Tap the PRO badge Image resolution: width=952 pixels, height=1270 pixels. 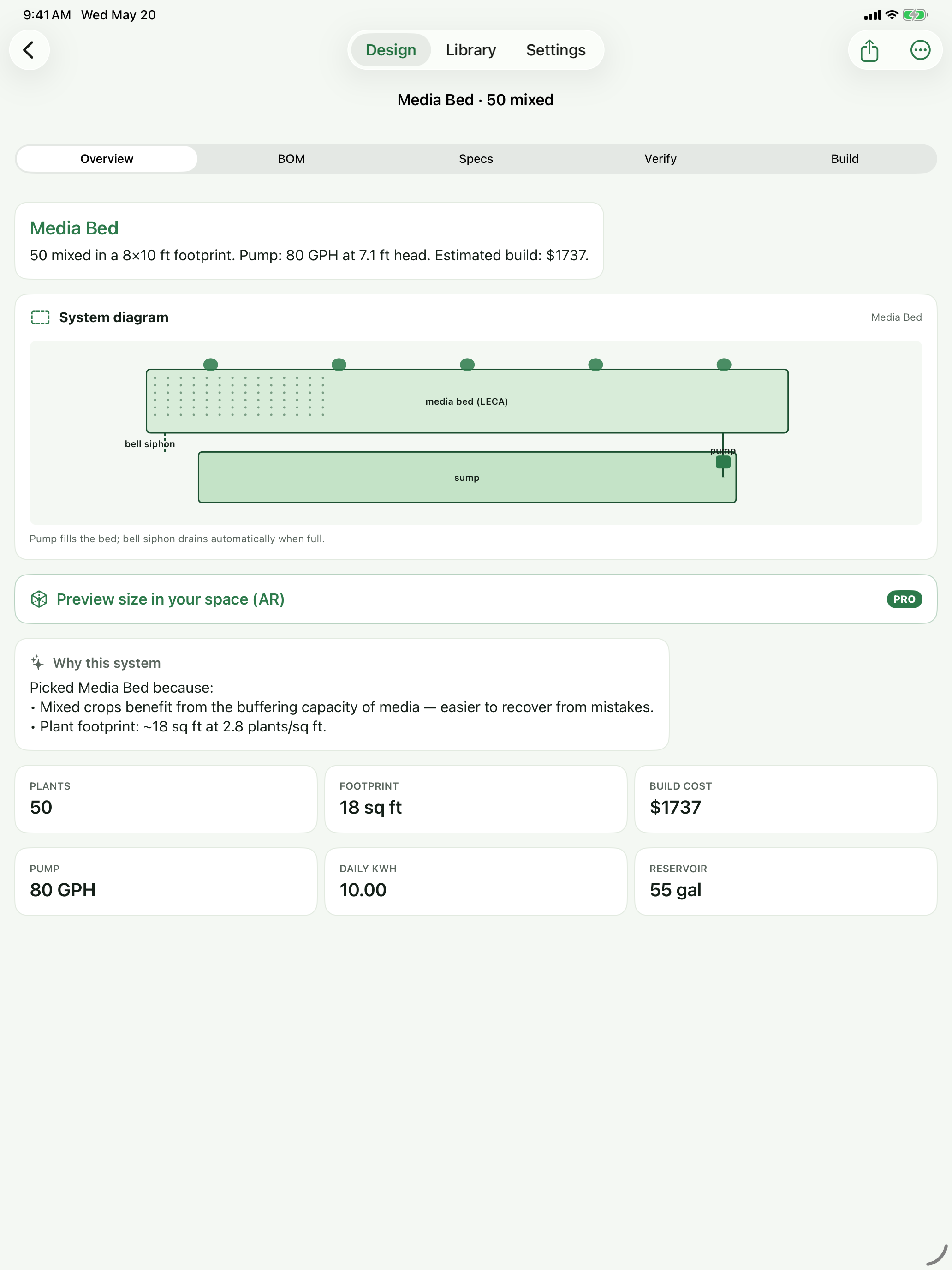[x=904, y=599]
